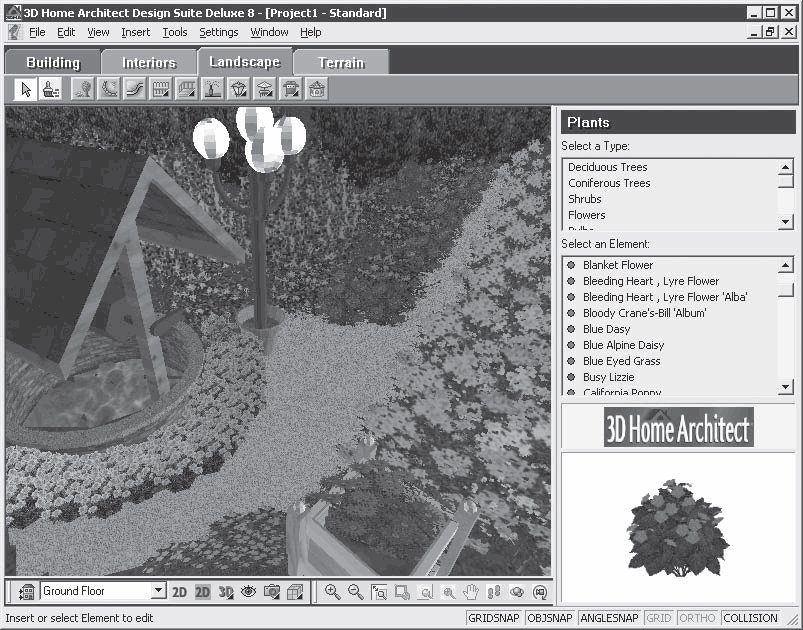
Task: Open the Tools menu
Action: click(175, 32)
